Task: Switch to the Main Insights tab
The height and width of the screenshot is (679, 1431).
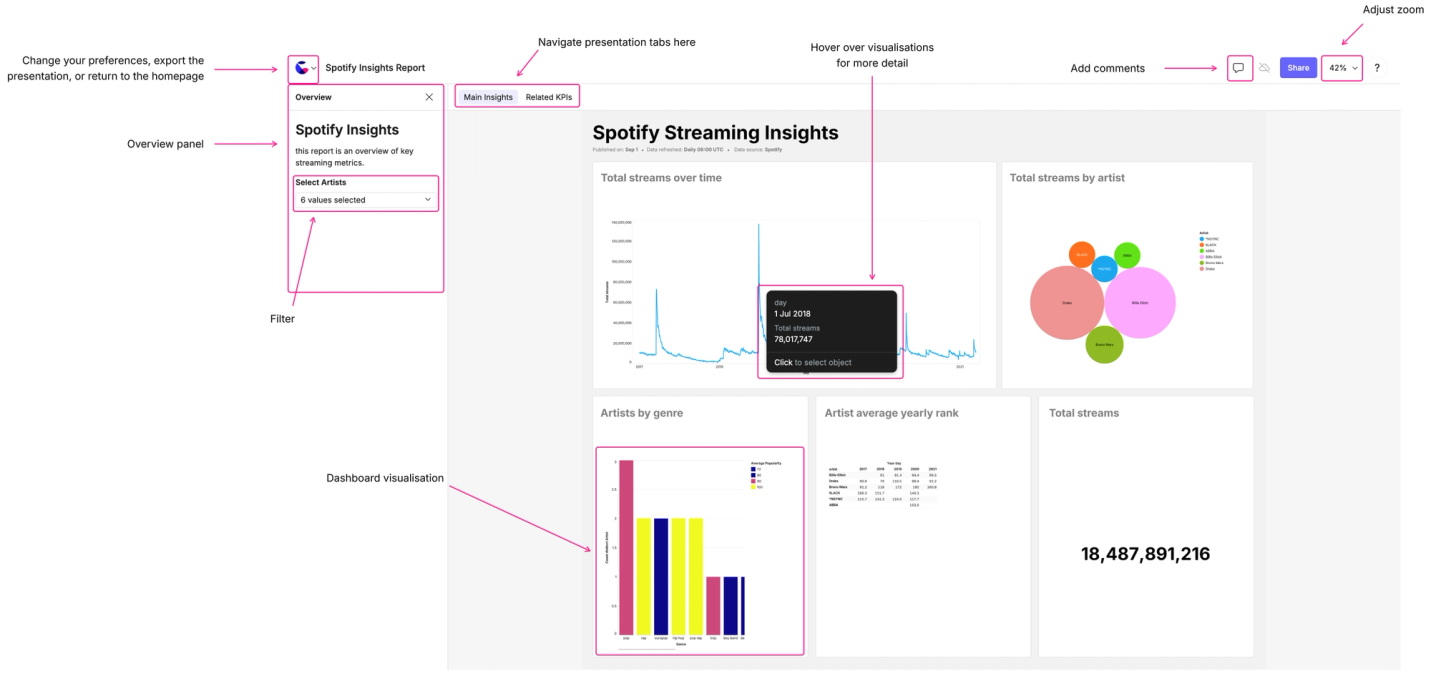Action: point(488,97)
